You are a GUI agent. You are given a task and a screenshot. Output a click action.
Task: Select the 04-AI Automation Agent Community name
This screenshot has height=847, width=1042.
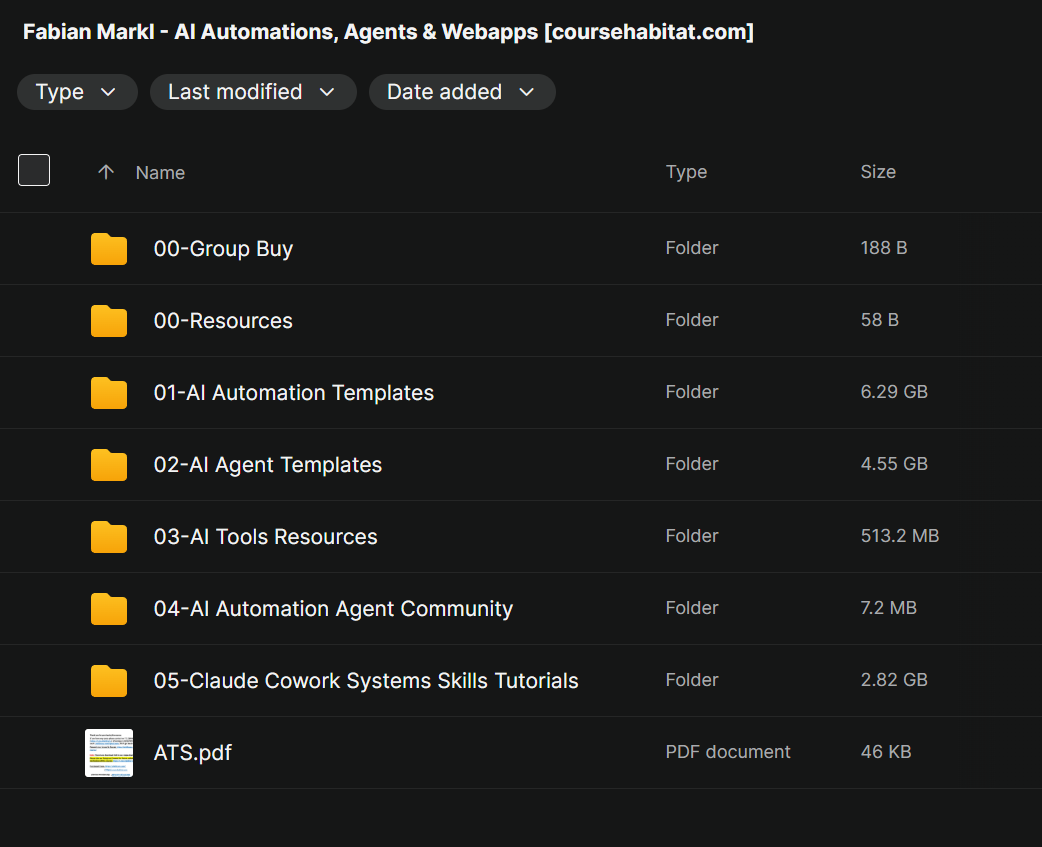333,609
